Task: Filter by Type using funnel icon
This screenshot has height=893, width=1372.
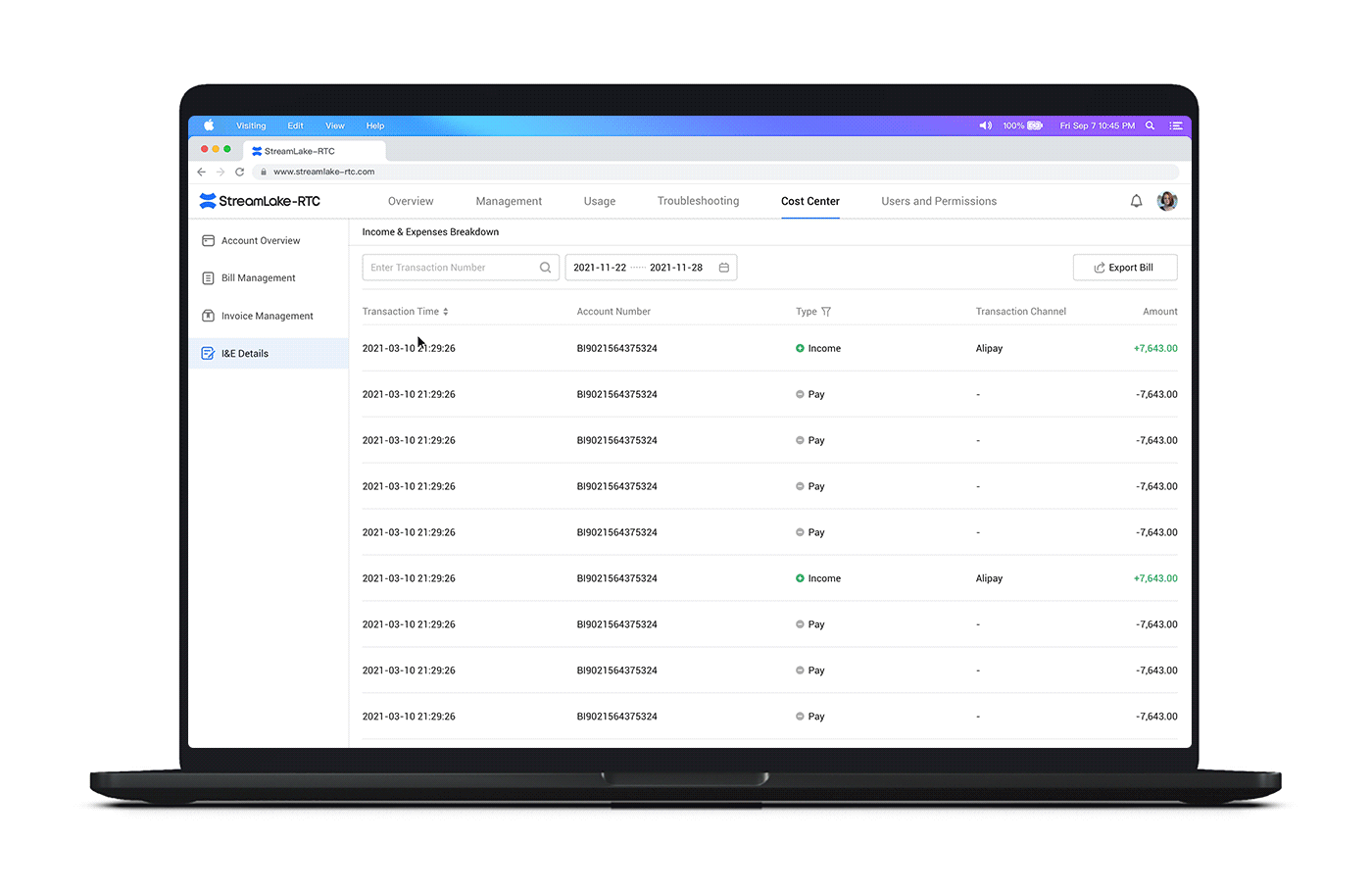Action: 826,312
